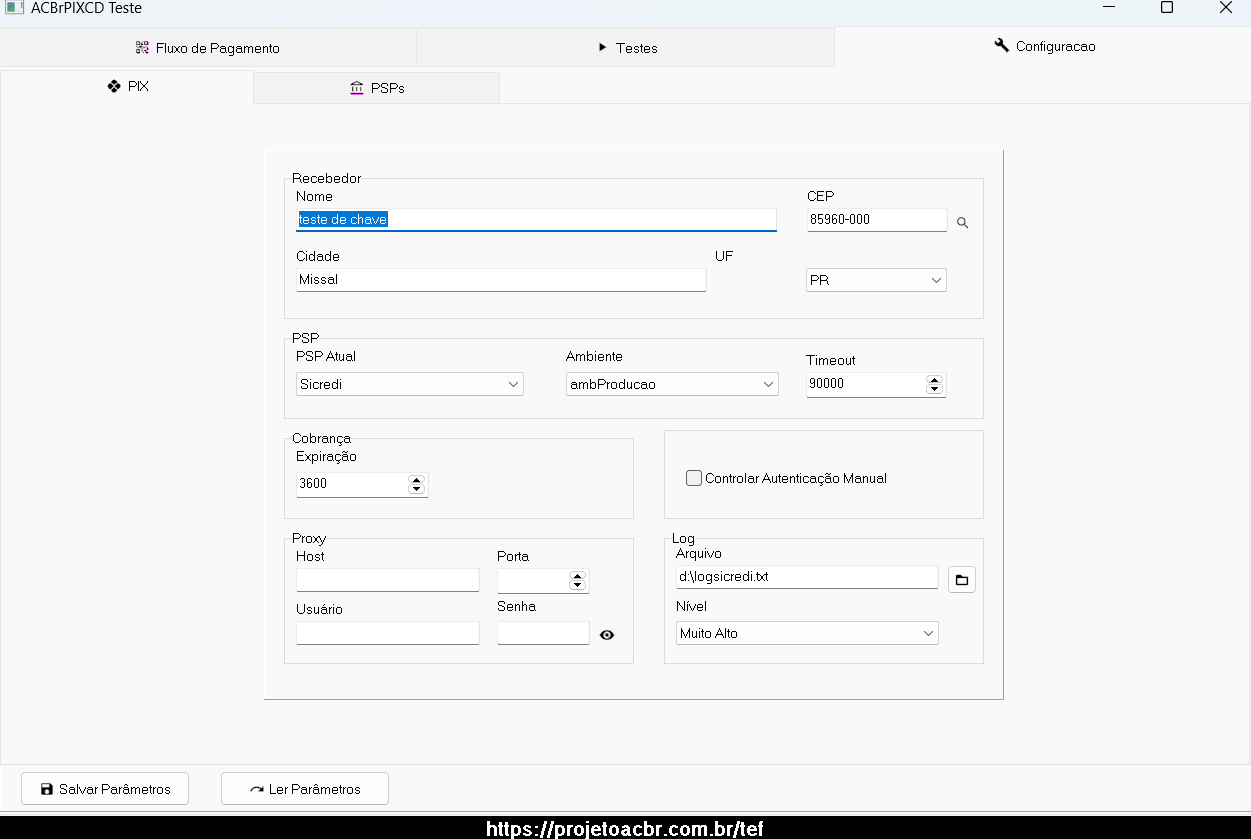Enable Controlar Autenticação Manual checkbox

click(694, 478)
